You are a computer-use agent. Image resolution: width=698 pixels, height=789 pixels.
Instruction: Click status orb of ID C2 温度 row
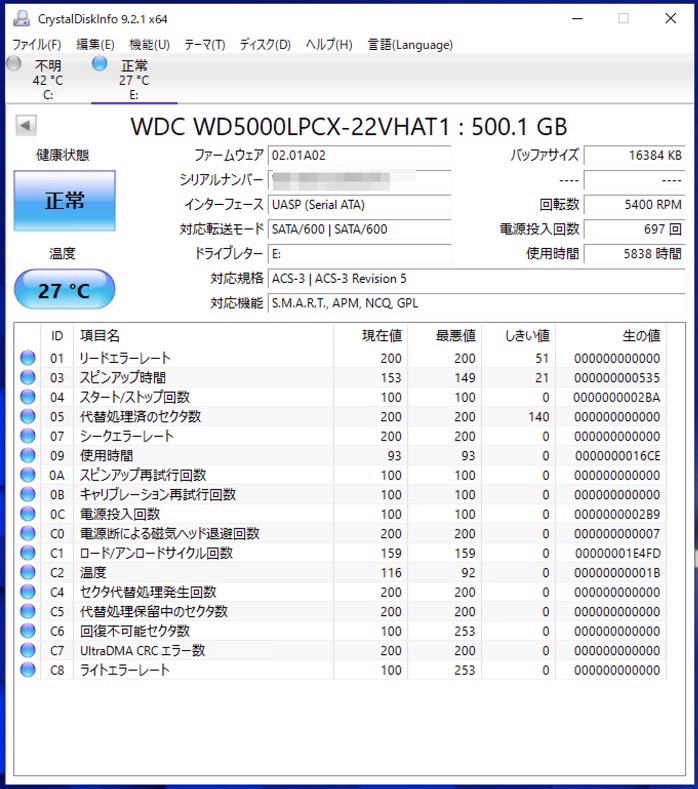[28, 572]
